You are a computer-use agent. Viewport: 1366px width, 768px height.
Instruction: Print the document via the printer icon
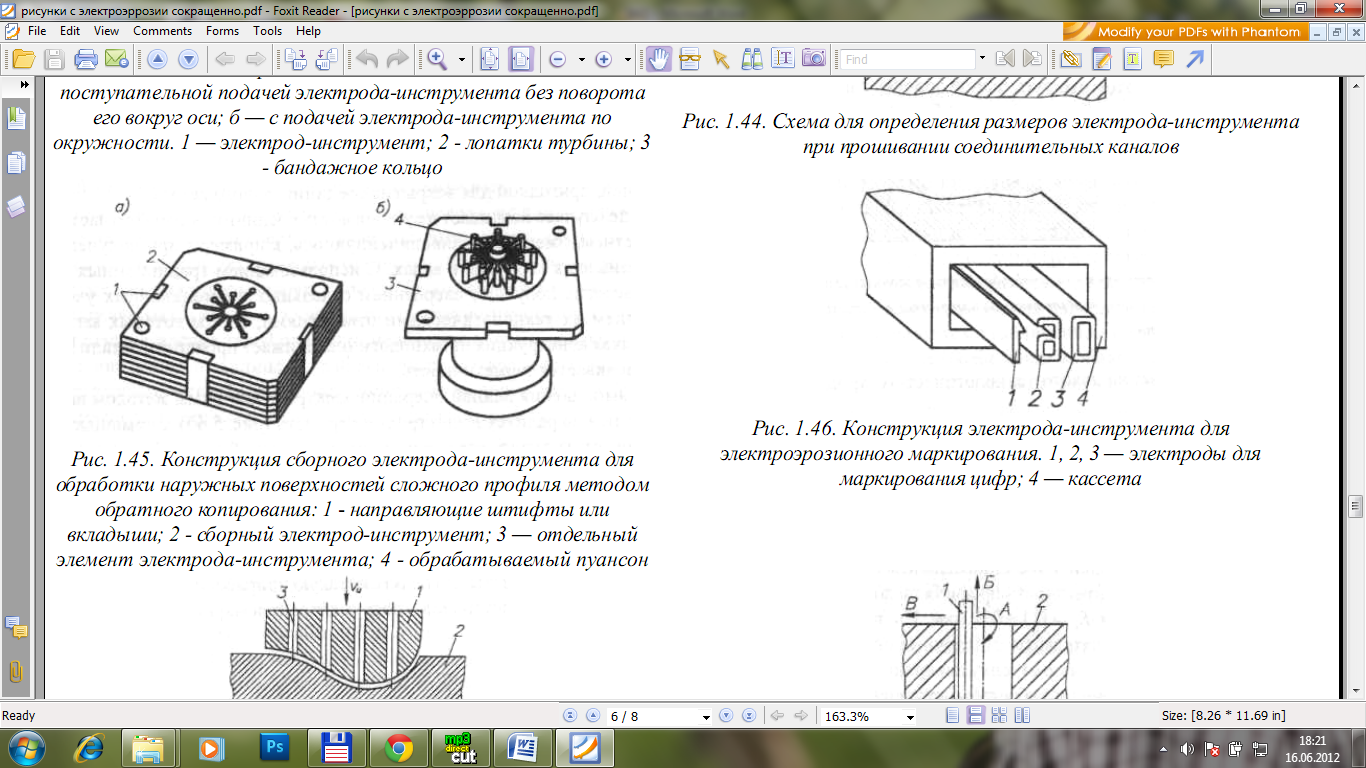[x=86, y=59]
